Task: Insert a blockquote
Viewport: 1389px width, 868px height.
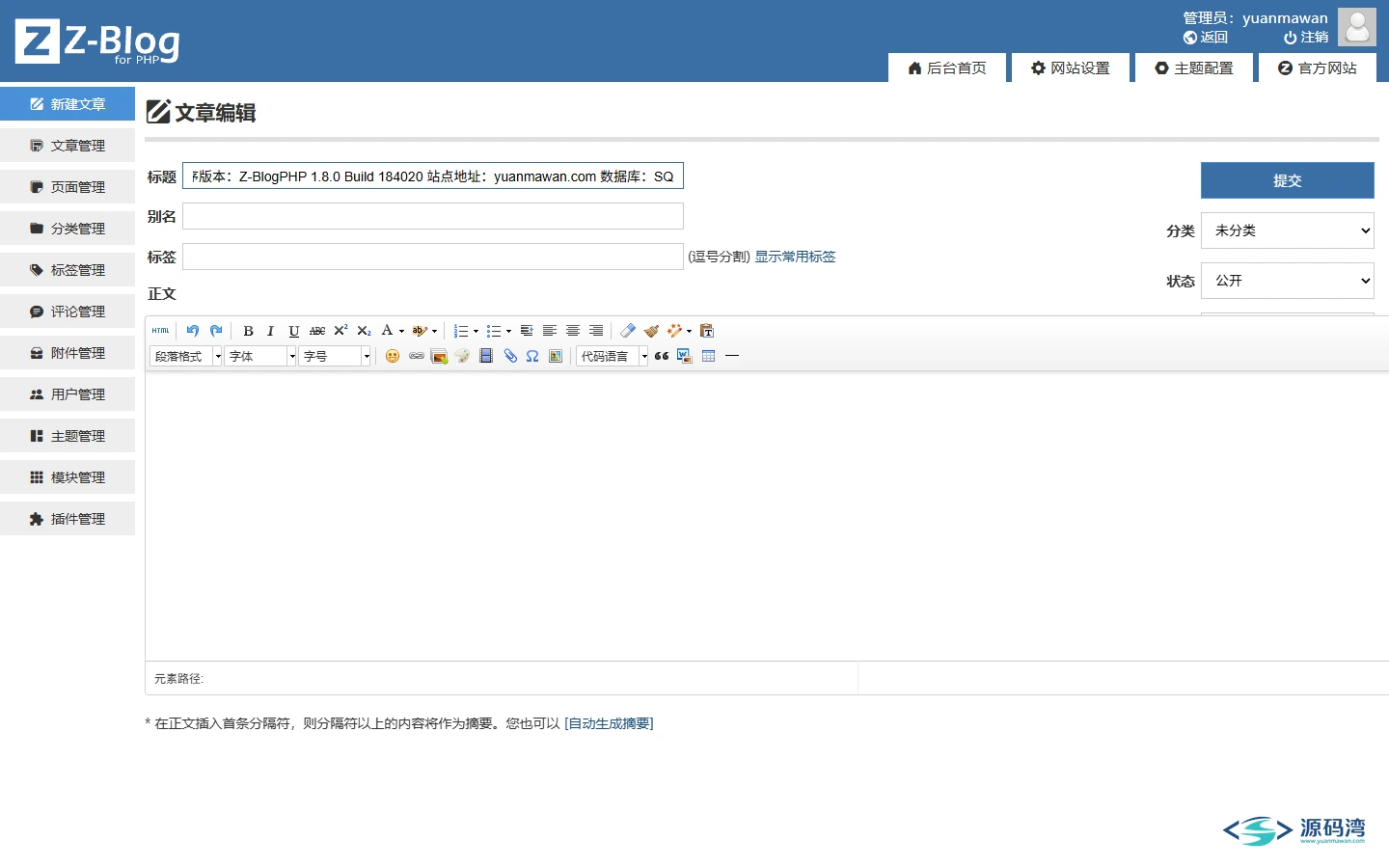Action: coord(662,356)
